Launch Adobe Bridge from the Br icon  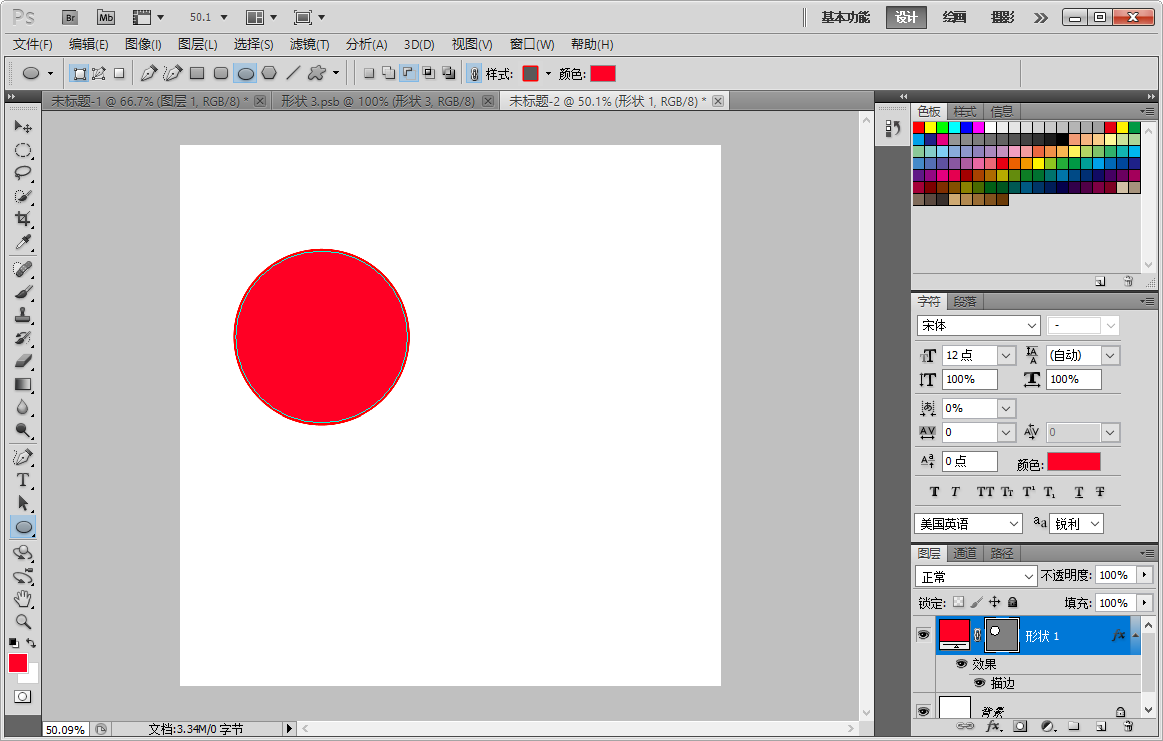pos(70,17)
